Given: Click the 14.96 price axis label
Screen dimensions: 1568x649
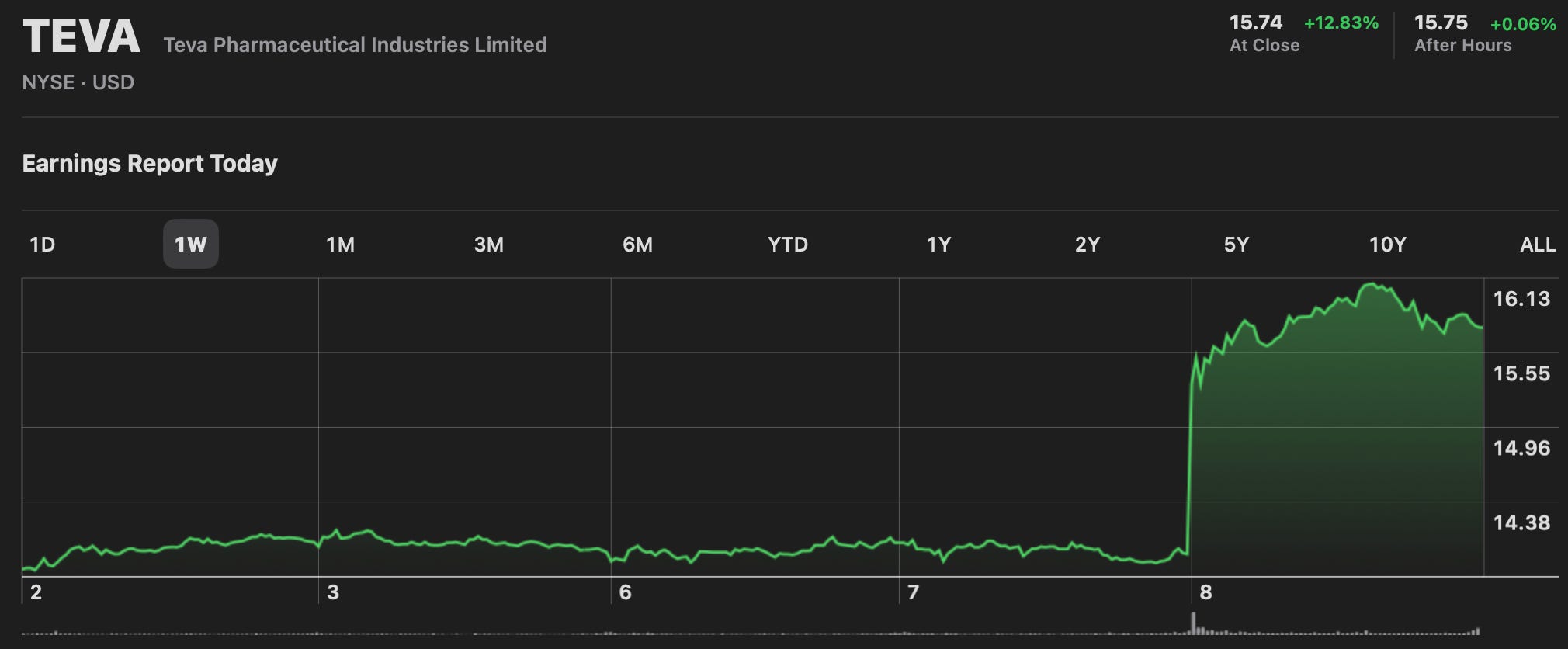Looking at the screenshot, I should click(1521, 448).
